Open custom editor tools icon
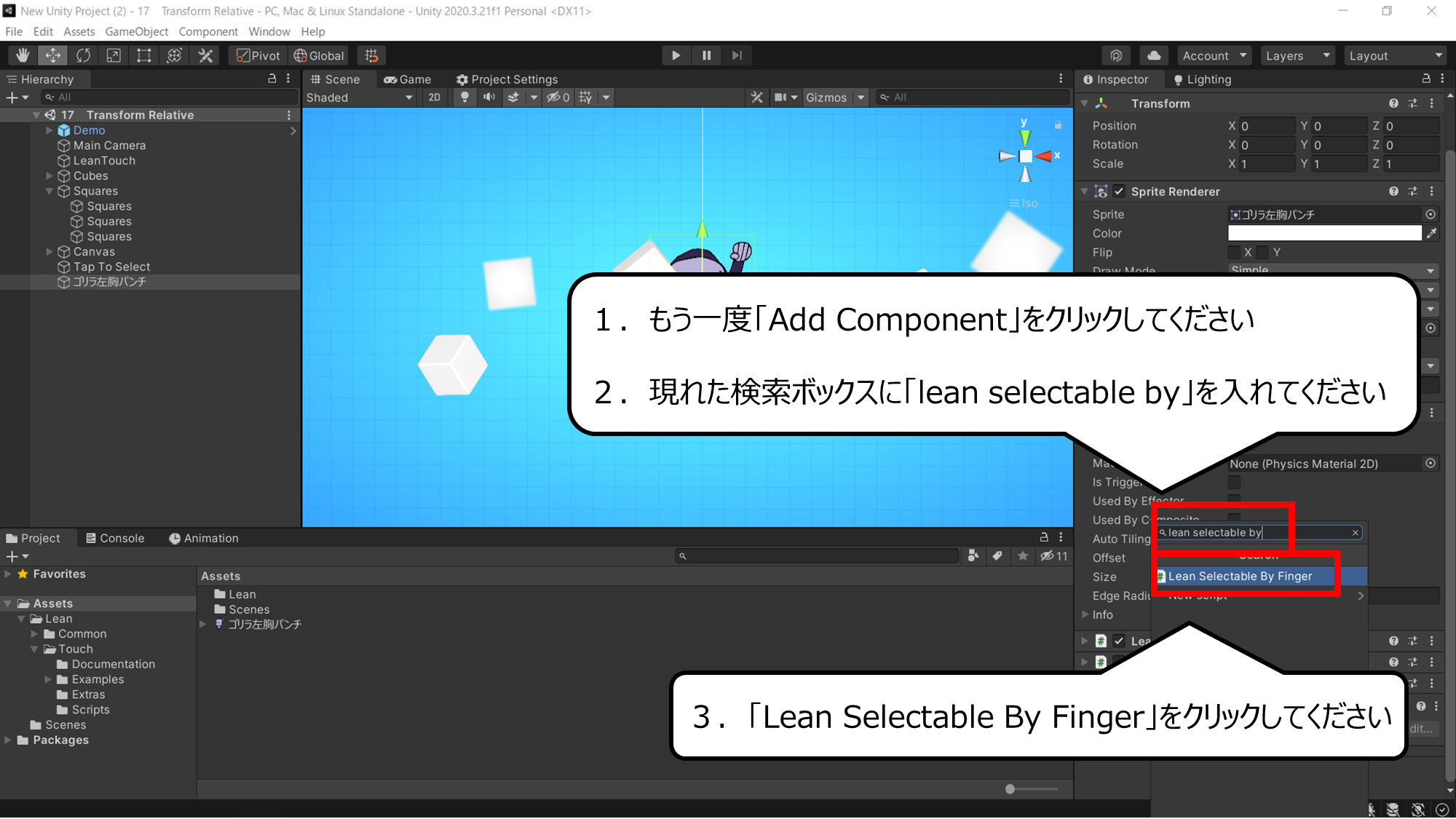 205,55
